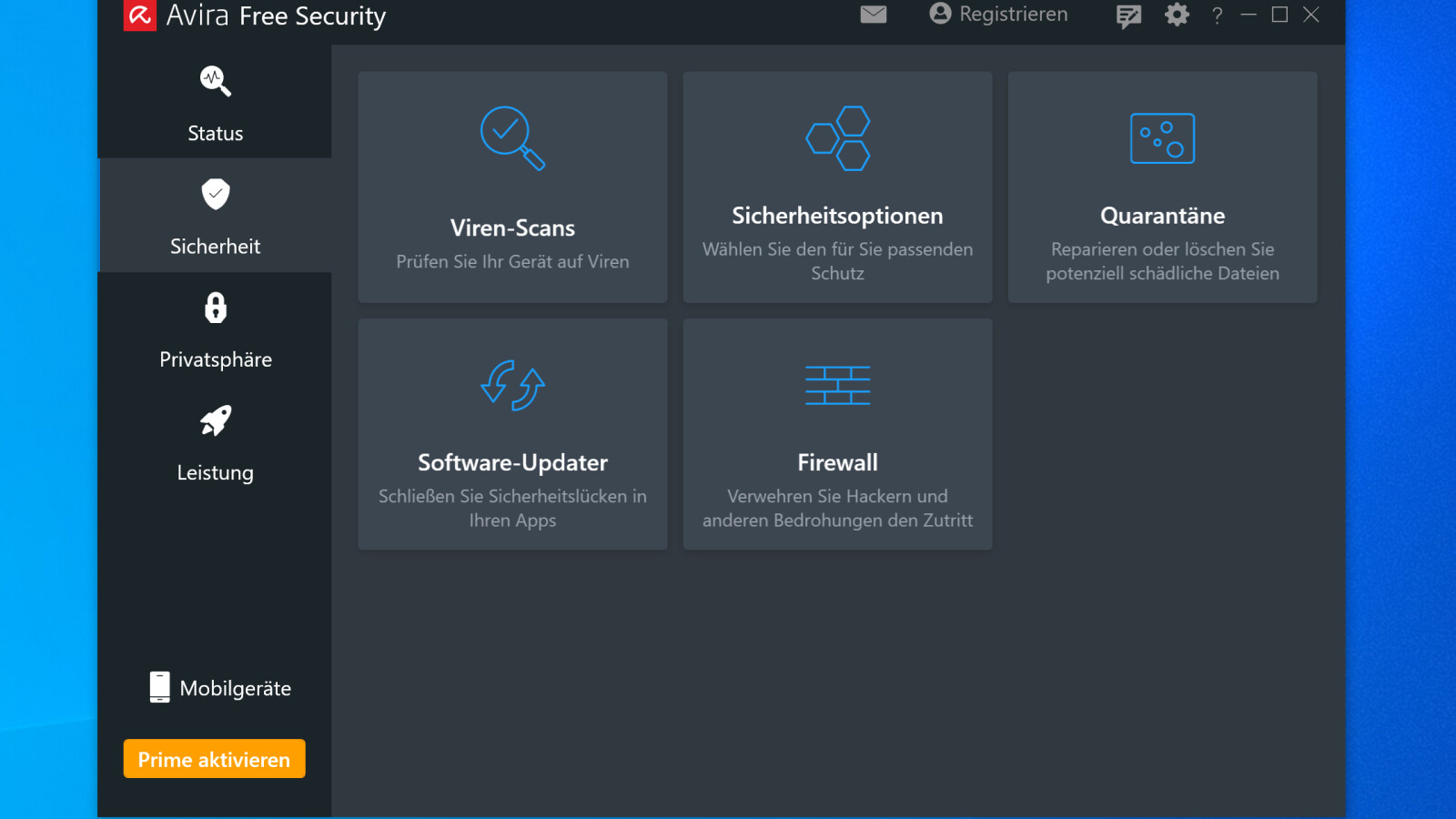Click the Registrieren account link

(x=997, y=15)
